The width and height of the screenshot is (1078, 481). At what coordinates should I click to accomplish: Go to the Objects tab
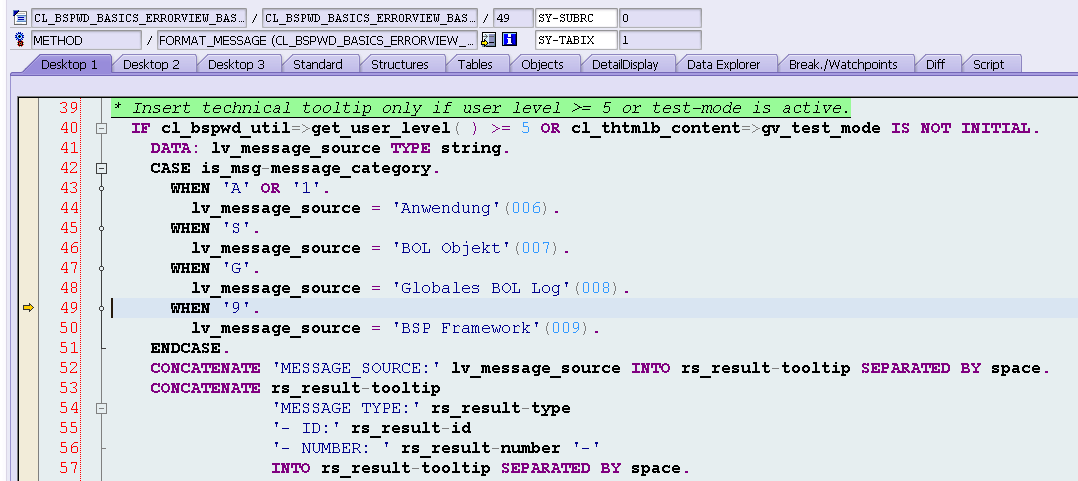(x=542, y=65)
